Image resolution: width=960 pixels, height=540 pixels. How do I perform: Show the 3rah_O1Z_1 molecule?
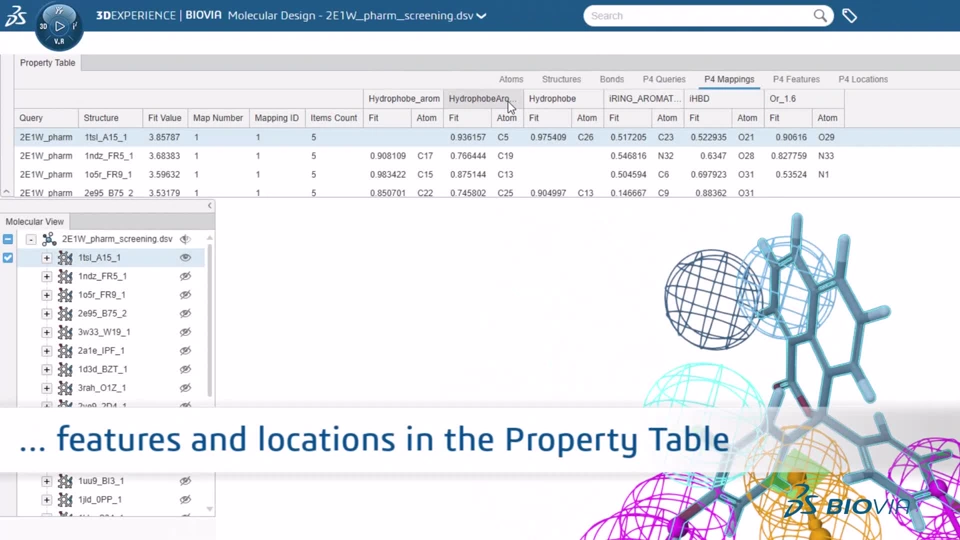point(185,388)
